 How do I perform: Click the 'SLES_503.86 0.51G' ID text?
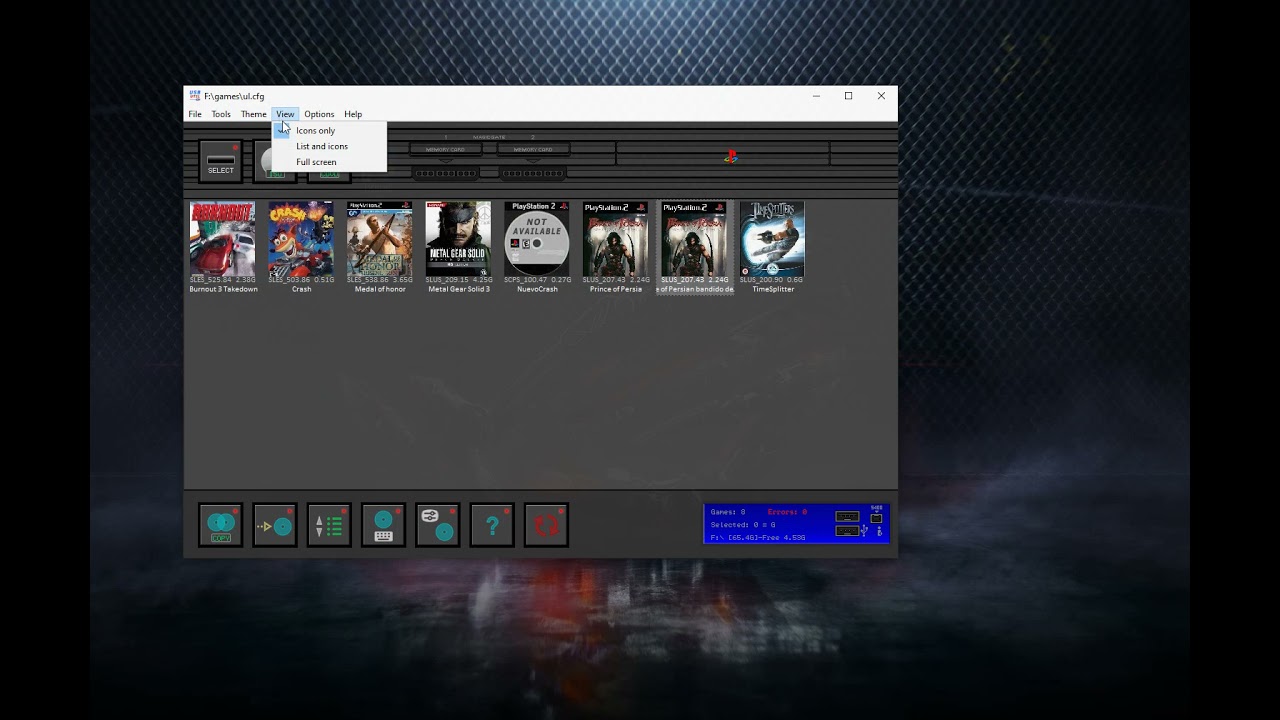pos(301,280)
